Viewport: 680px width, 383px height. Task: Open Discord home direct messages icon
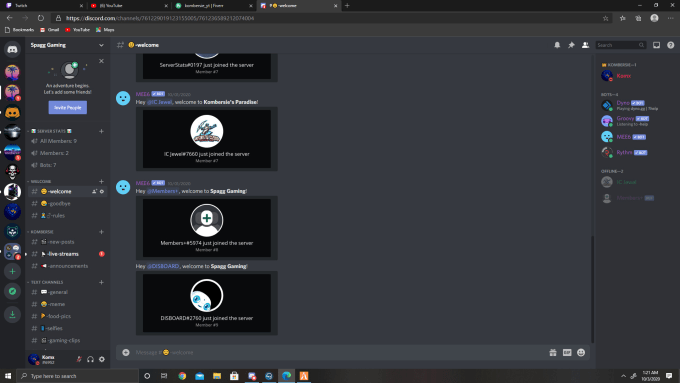coord(12,49)
